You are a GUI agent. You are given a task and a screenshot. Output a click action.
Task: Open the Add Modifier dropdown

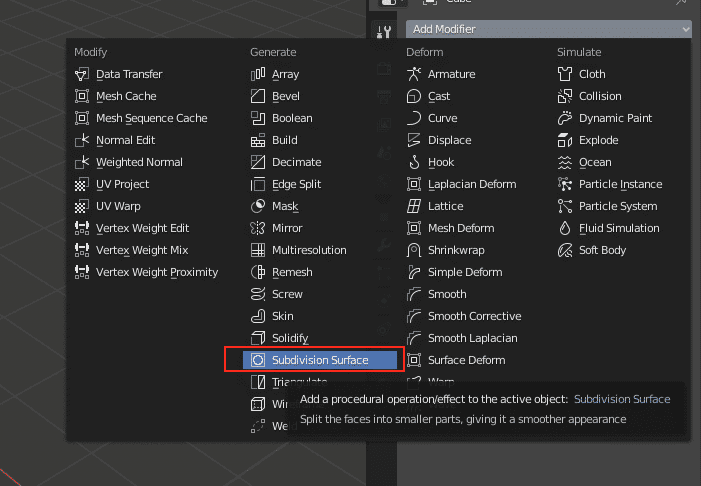point(549,29)
